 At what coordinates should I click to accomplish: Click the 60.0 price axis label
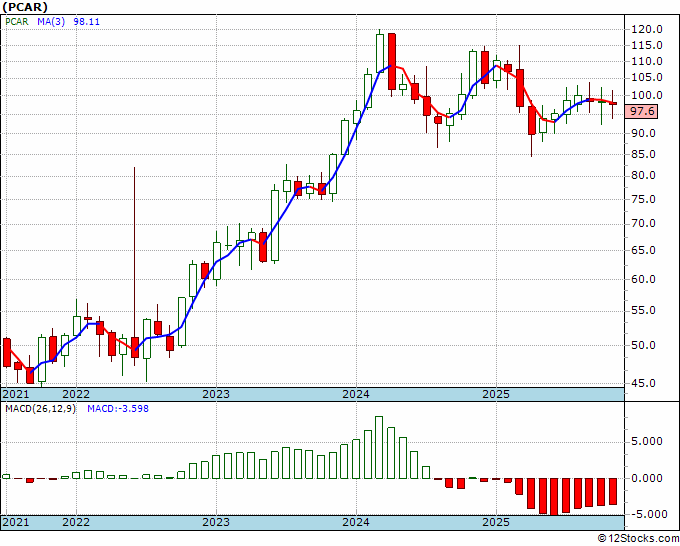tap(644, 279)
